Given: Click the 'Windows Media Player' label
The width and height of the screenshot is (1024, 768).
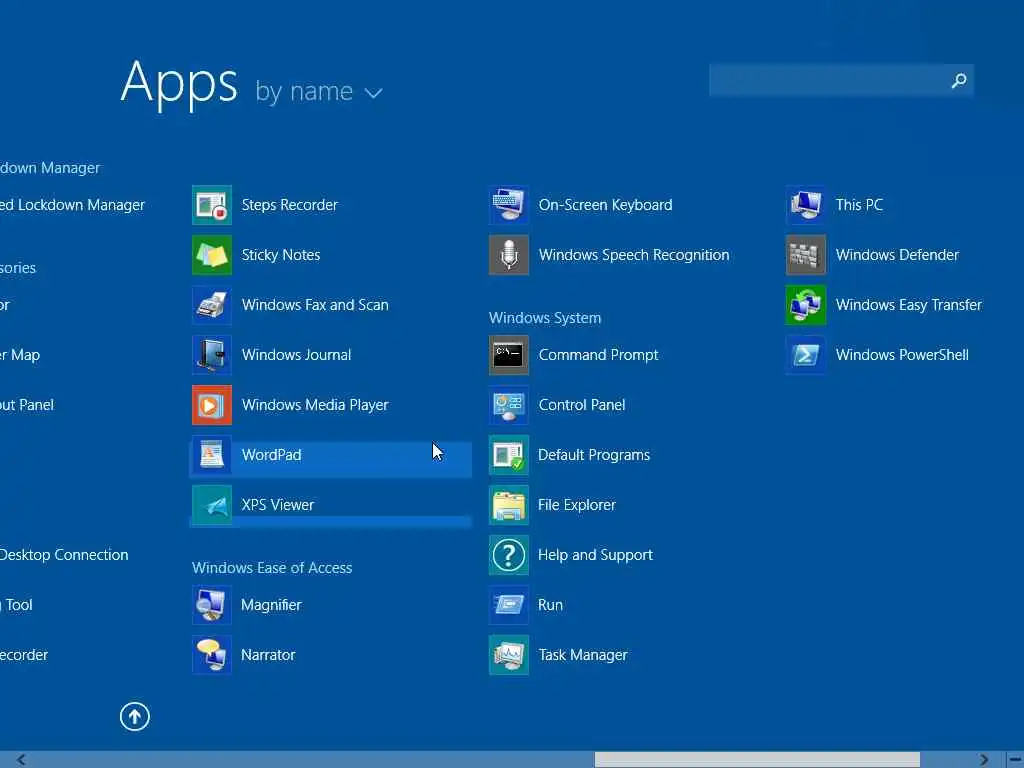Looking at the screenshot, I should [x=315, y=405].
